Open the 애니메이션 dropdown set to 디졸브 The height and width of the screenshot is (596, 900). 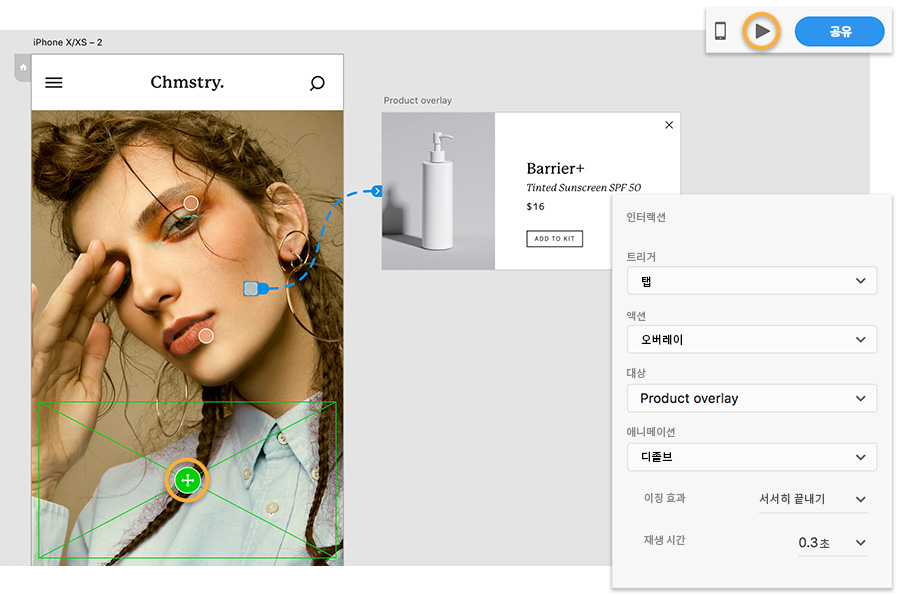point(751,457)
